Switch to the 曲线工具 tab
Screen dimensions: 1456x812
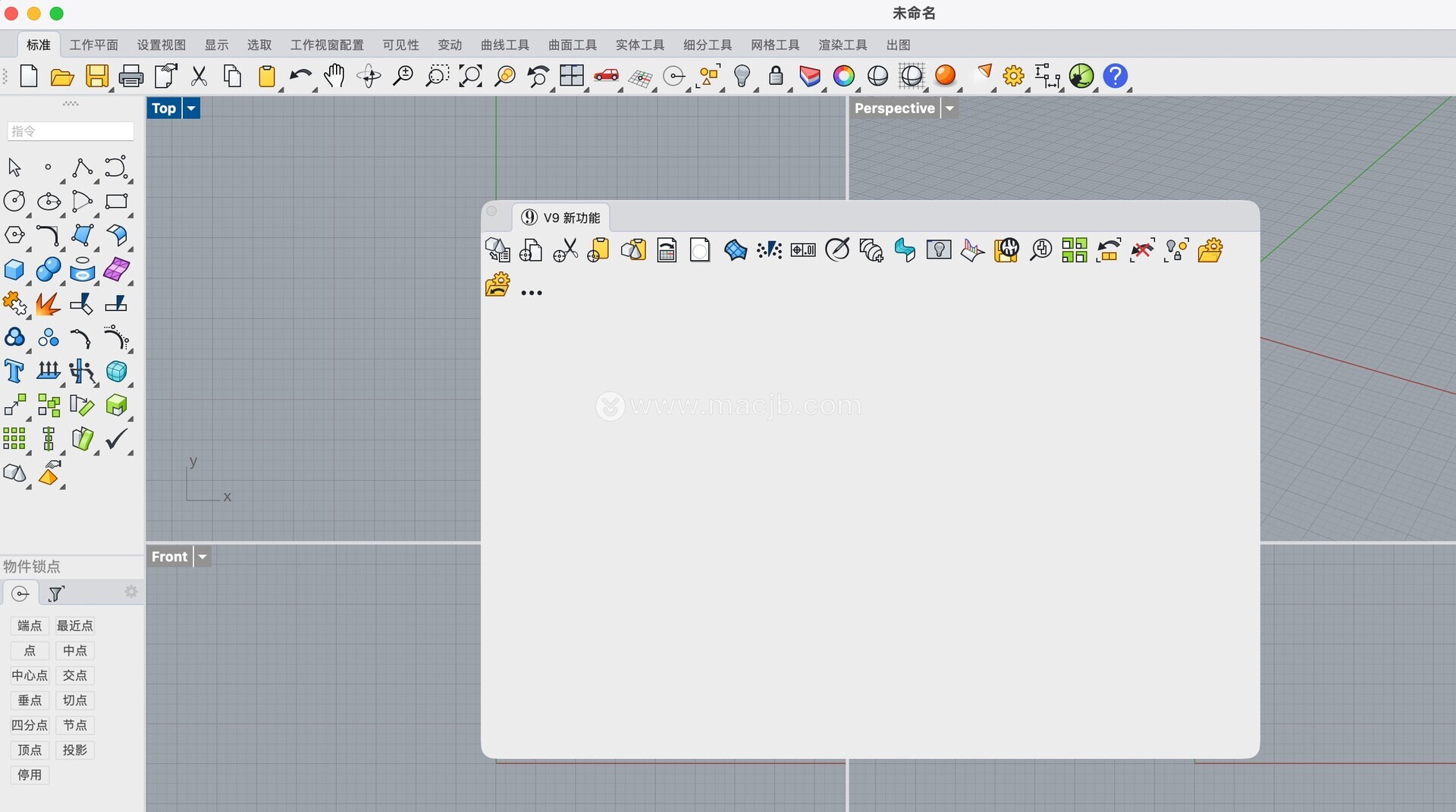(504, 45)
